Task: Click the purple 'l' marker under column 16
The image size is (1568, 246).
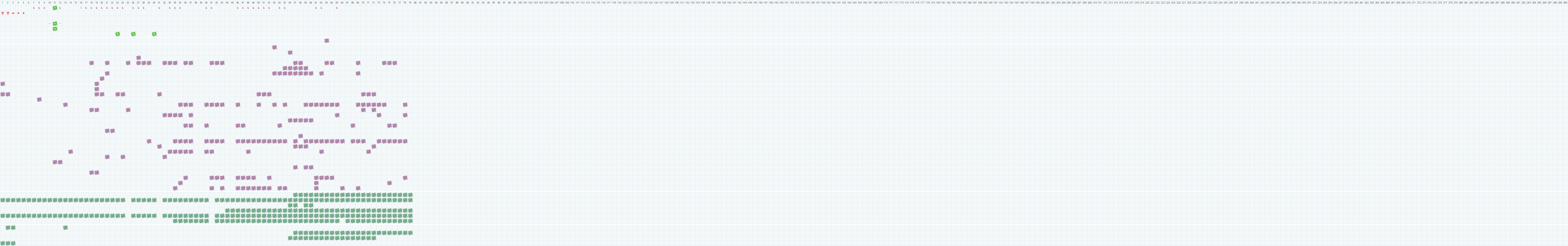Action: coord(81,8)
